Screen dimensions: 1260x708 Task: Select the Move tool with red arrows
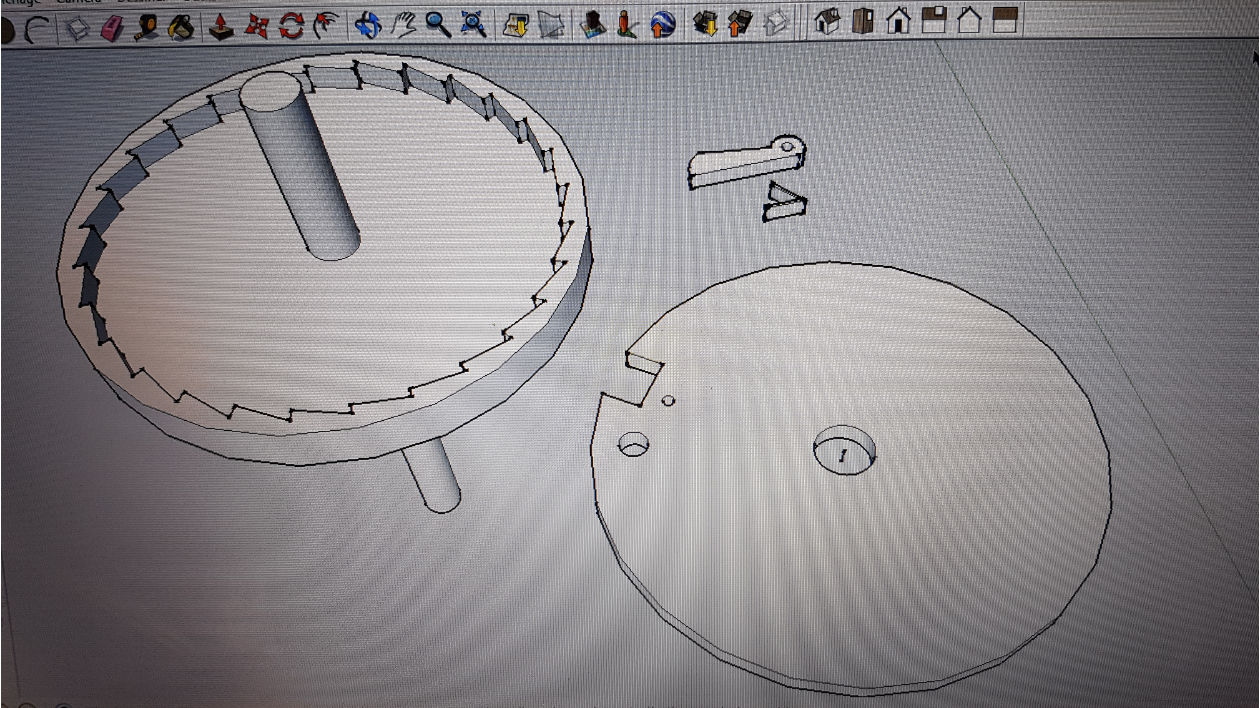(256, 26)
